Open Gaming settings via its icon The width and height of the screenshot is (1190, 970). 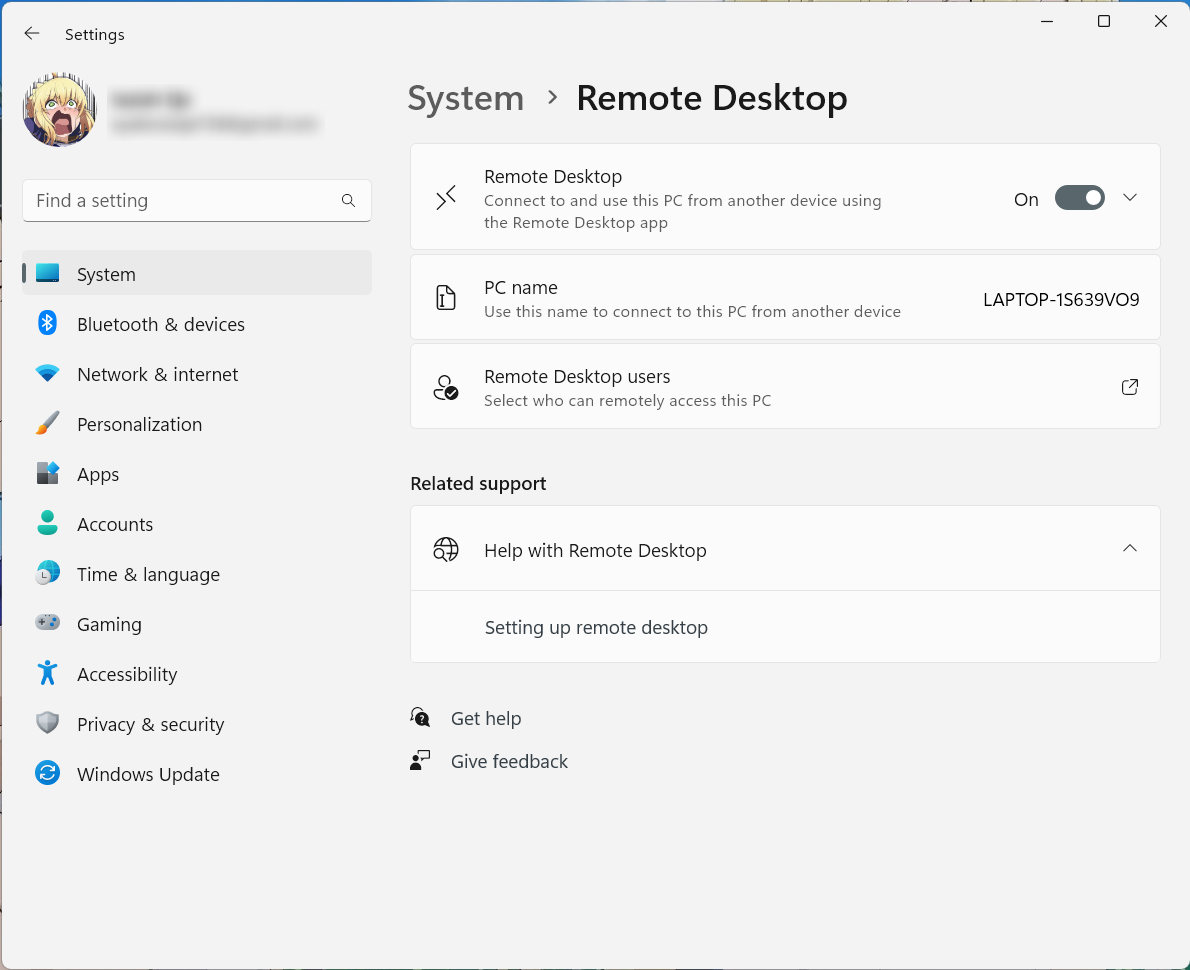tap(47, 624)
